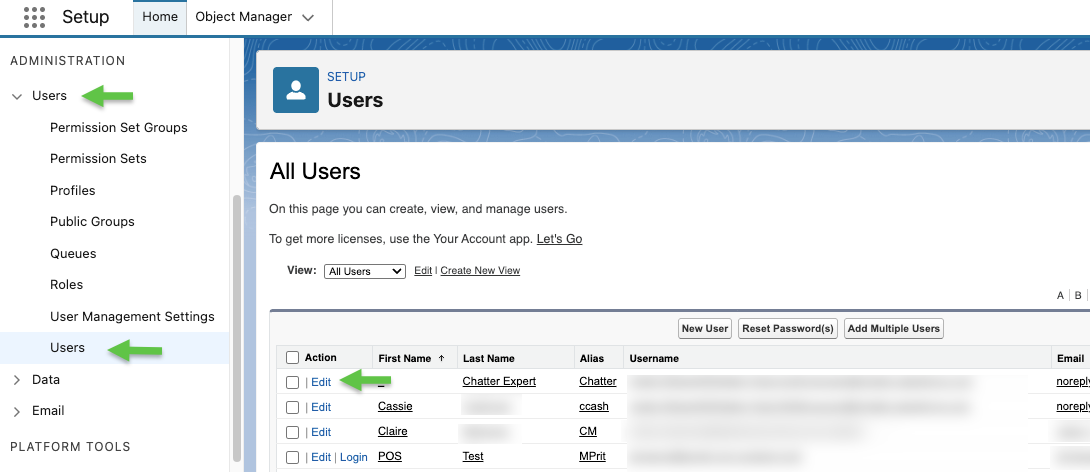This screenshot has width=1090, height=472.
Task: Open Profiles in the sidebar
Action: pyautogui.click(x=72, y=190)
